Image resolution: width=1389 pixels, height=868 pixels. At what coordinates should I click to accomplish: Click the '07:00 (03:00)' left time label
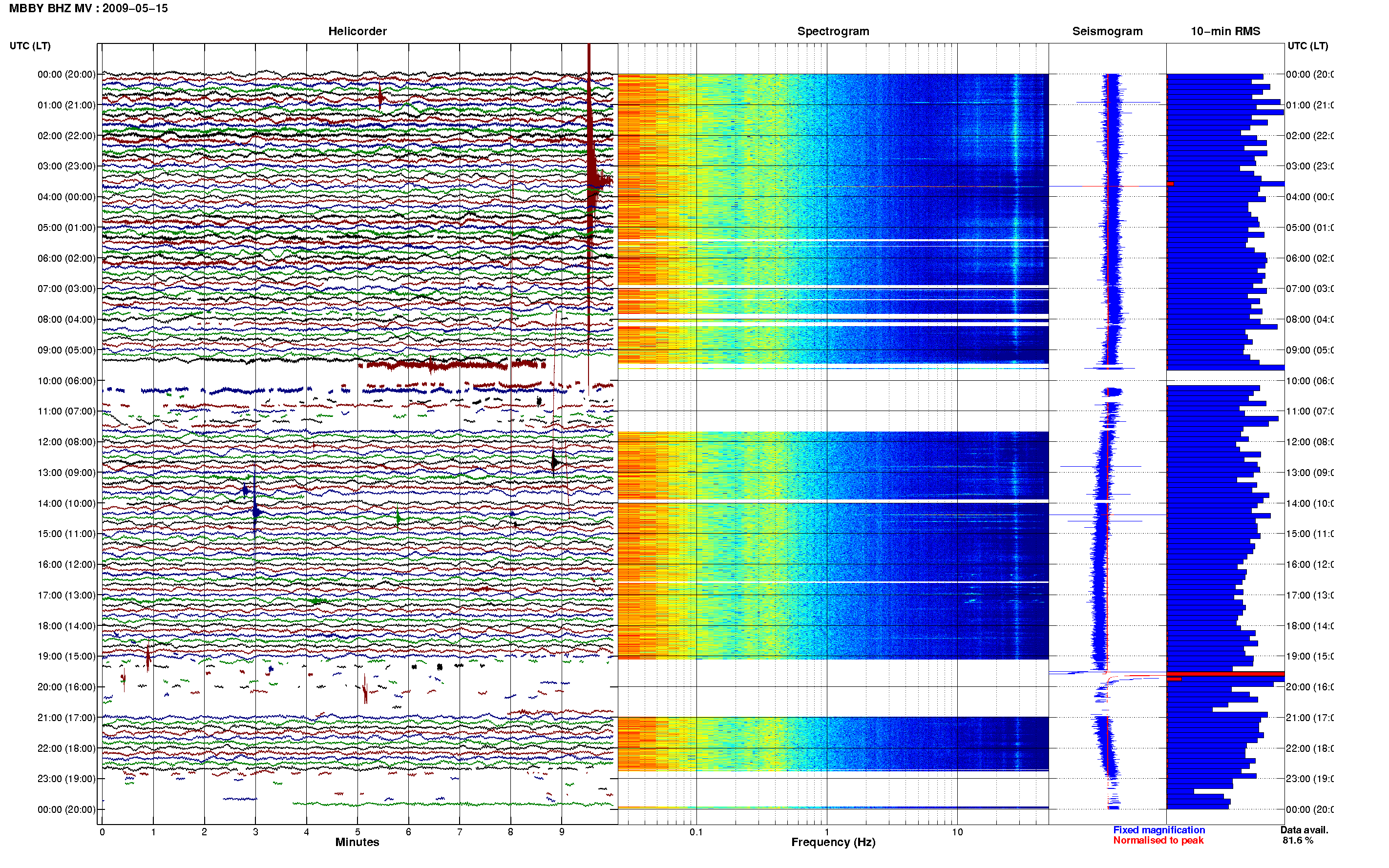(66, 288)
